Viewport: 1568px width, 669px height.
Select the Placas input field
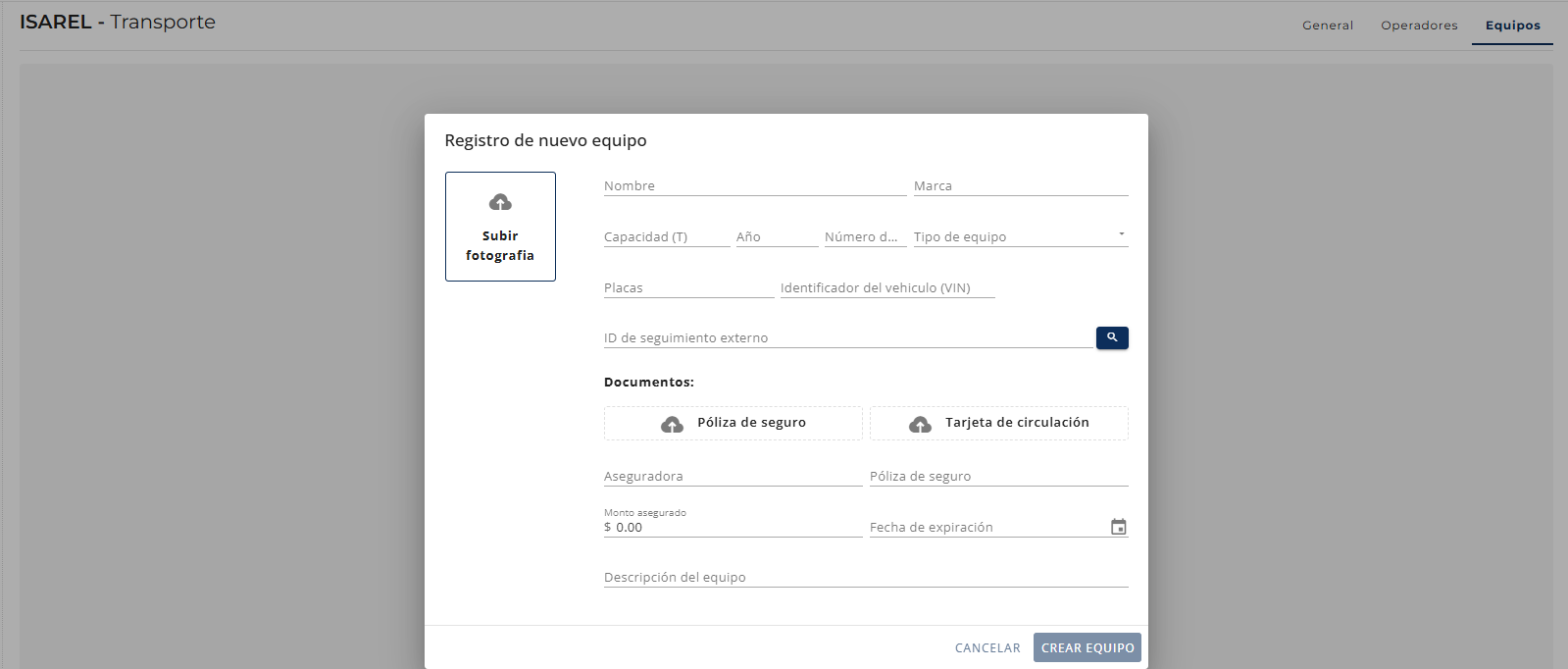pos(688,287)
